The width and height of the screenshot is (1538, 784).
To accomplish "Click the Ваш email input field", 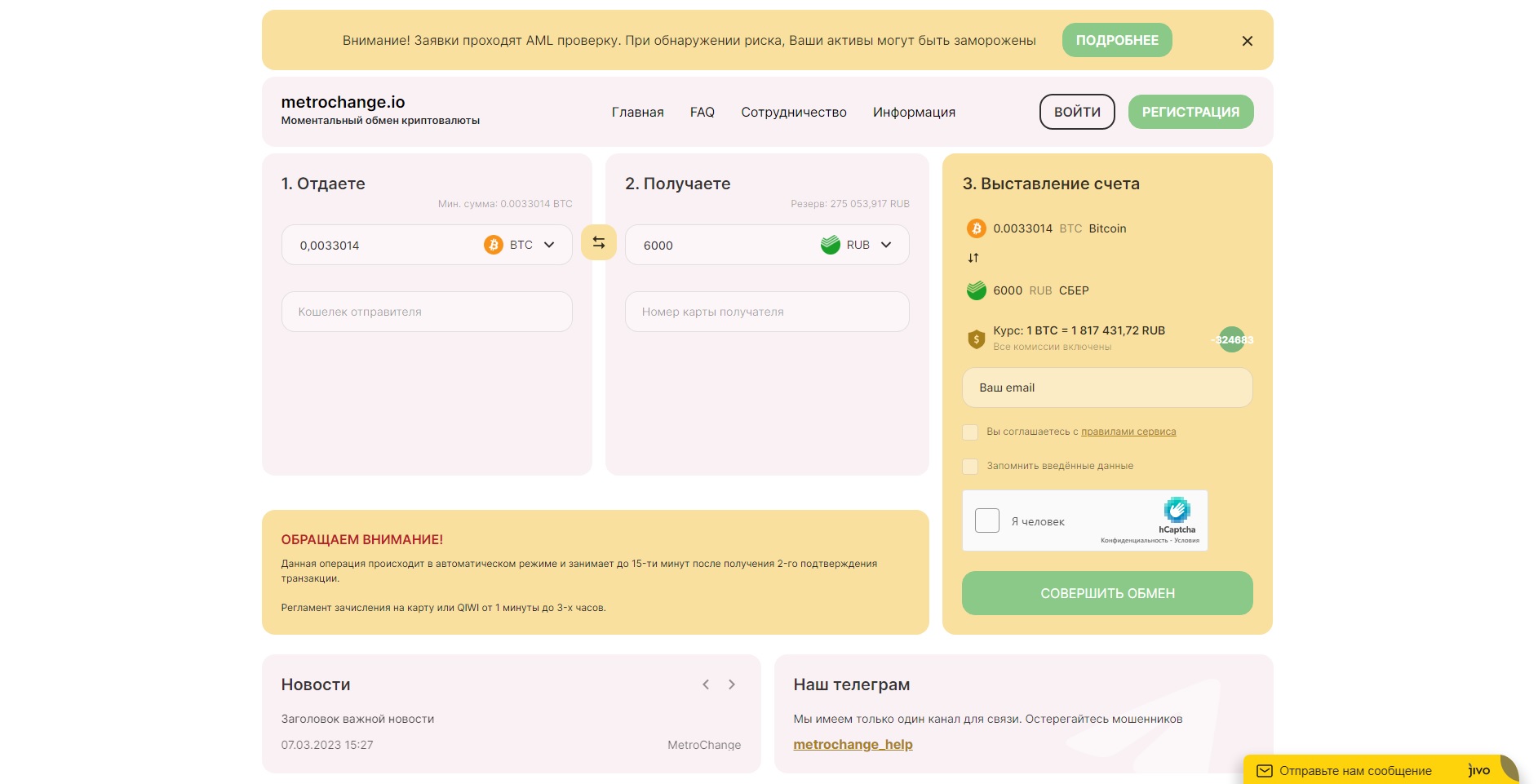I will click(1107, 388).
